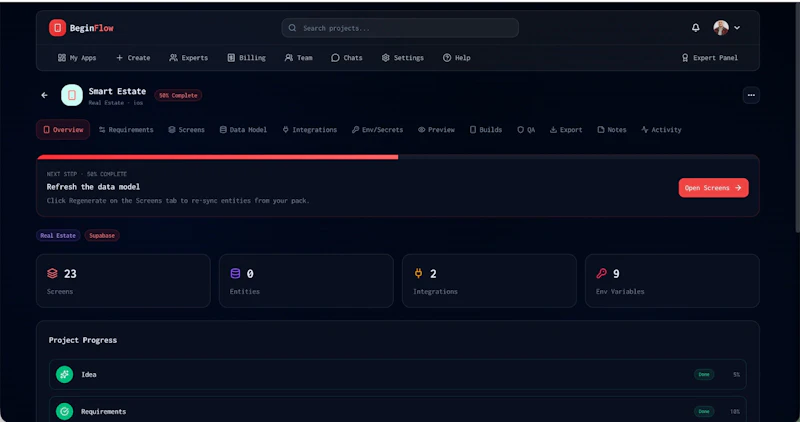This screenshot has width=800, height=422.
Task: Open the 23 Screens card
Action: 123,281
